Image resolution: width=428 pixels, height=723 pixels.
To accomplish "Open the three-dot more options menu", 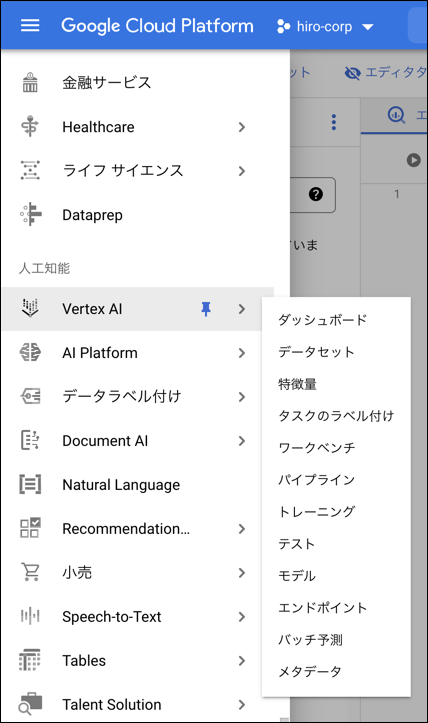I will pyautogui.click(x=334, y=122).
